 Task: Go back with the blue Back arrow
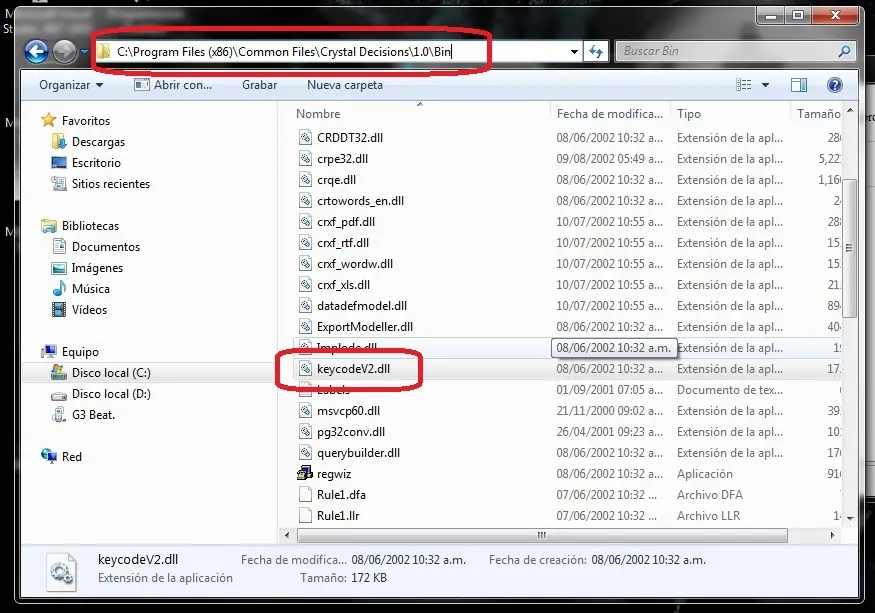tap(36, 52)
